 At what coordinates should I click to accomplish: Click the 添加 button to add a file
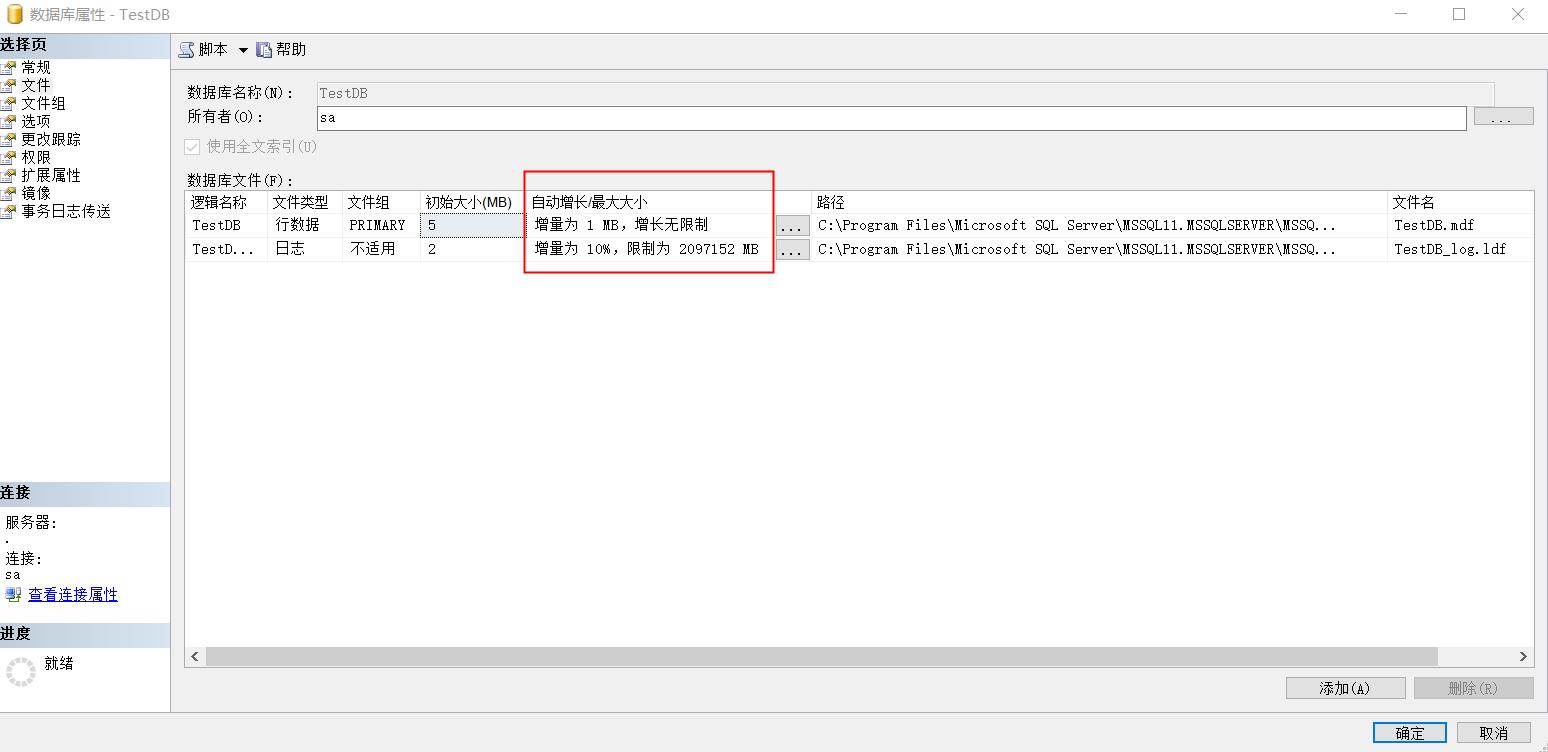(x=1344, y=687)
